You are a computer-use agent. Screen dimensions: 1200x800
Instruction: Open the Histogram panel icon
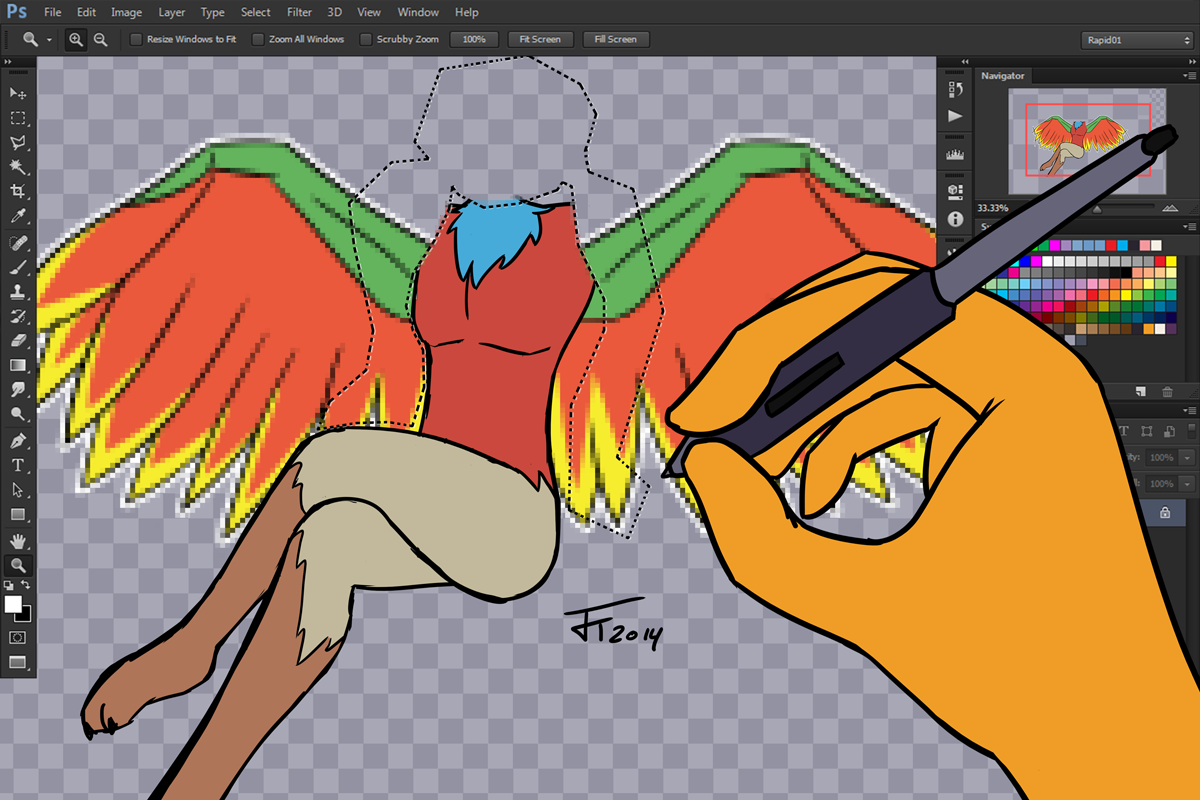coord(955,155)
